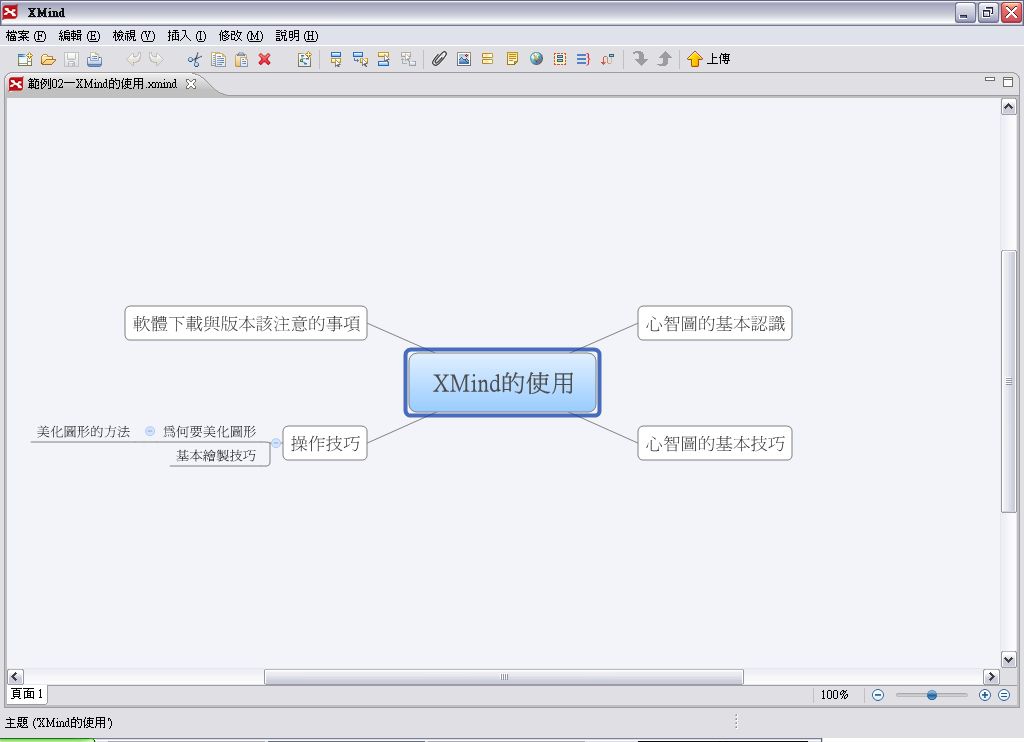1024x742 pixels.
Task: Select the 心智圖的基本技巧 topic
Action: (x=715, y=444)
